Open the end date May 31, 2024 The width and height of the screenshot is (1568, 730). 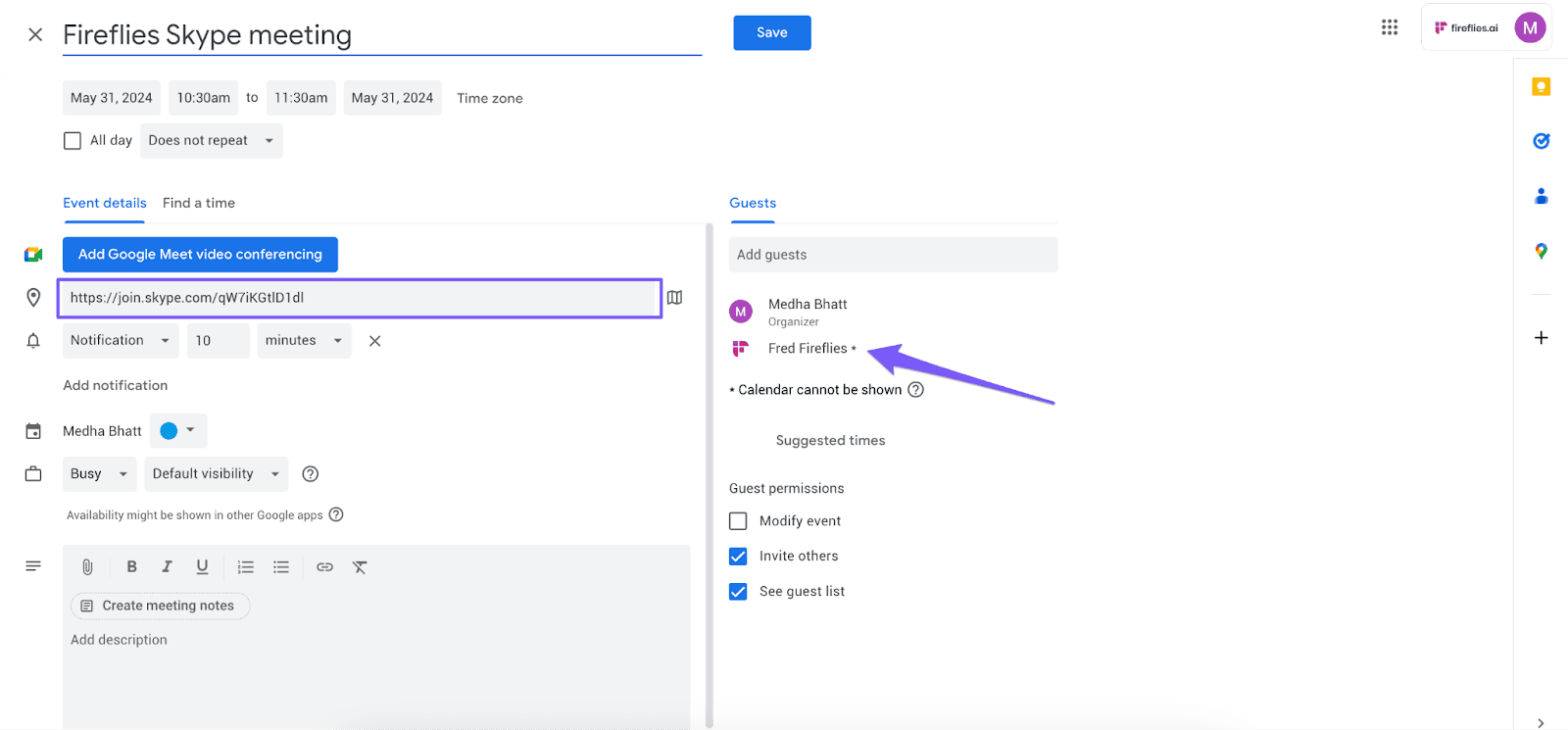392,98
